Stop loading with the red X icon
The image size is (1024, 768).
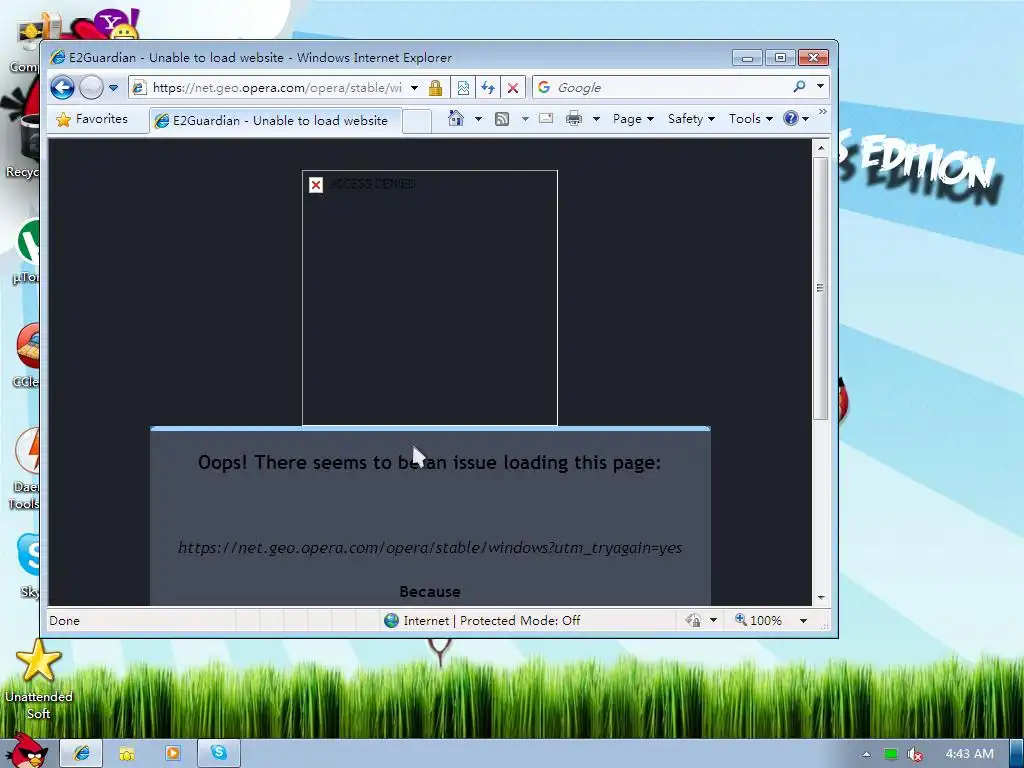[513, 88]
